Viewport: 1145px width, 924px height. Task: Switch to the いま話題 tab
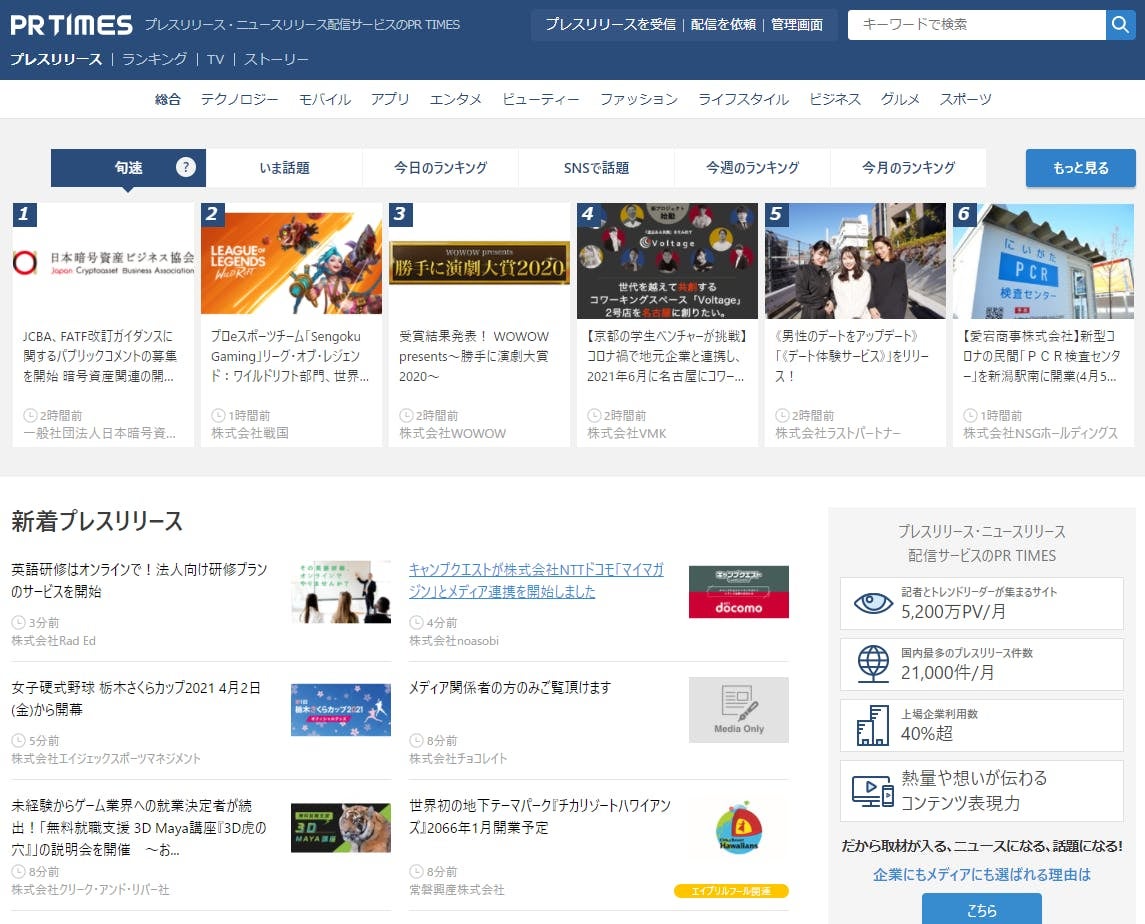284,168
